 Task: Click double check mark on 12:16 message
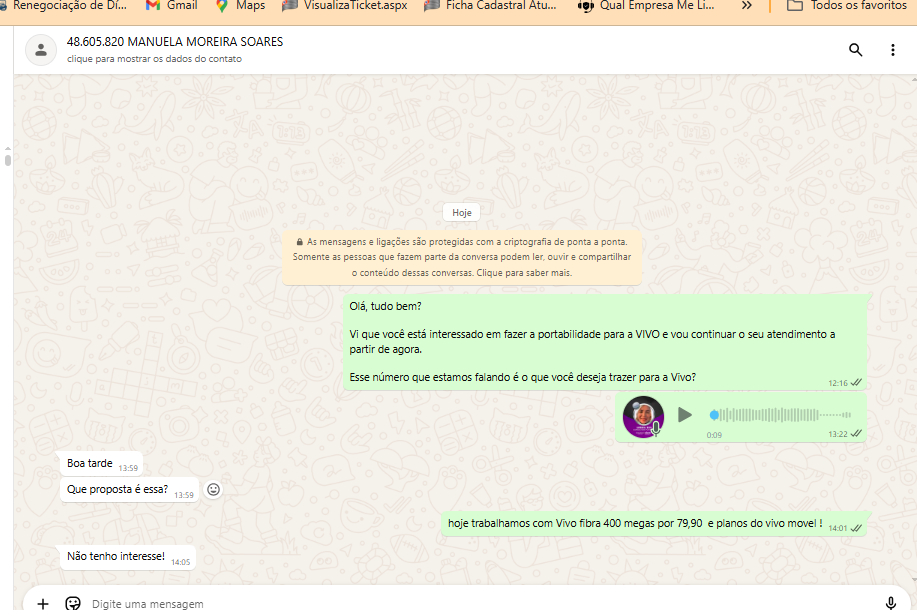coord(856,382)
